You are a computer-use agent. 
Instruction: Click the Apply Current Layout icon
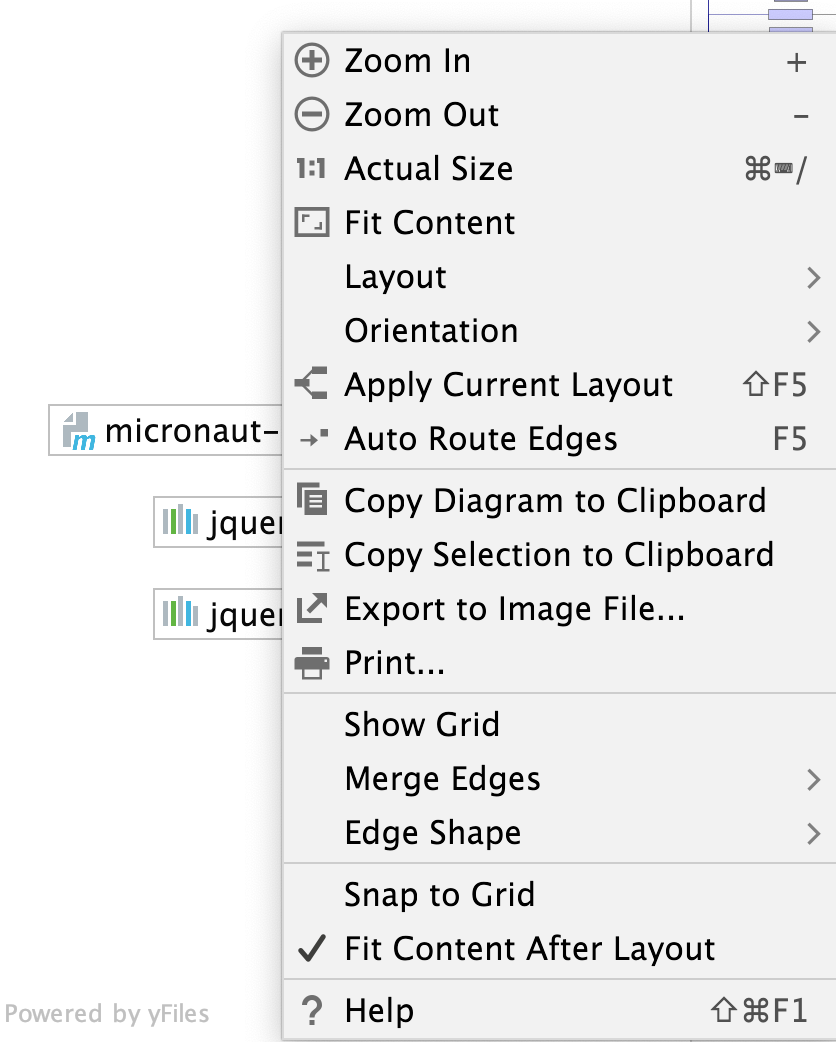pos(312,383)
